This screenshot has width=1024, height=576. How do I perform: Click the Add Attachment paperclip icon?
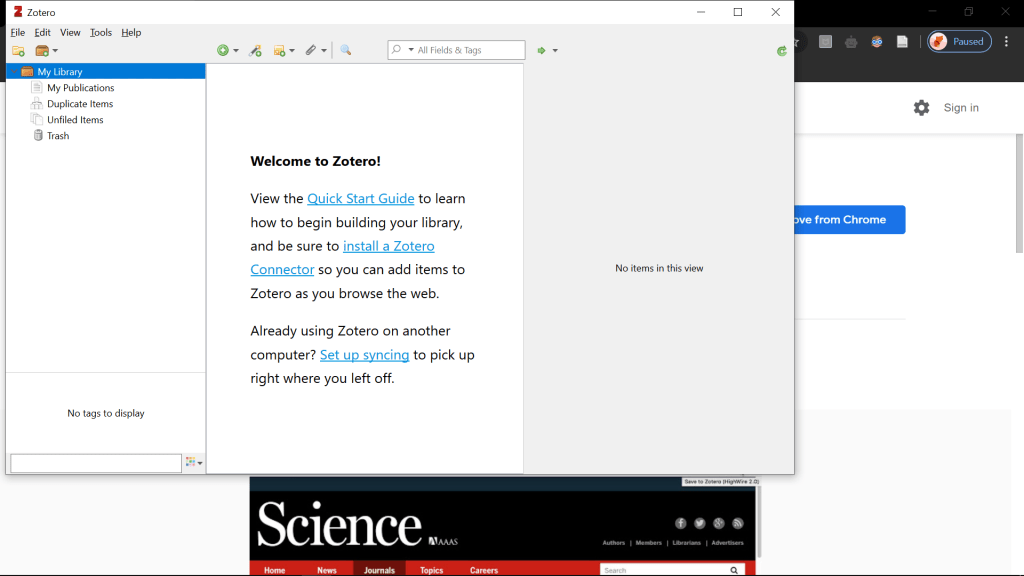pyautogui.click(x=313, y=51)
